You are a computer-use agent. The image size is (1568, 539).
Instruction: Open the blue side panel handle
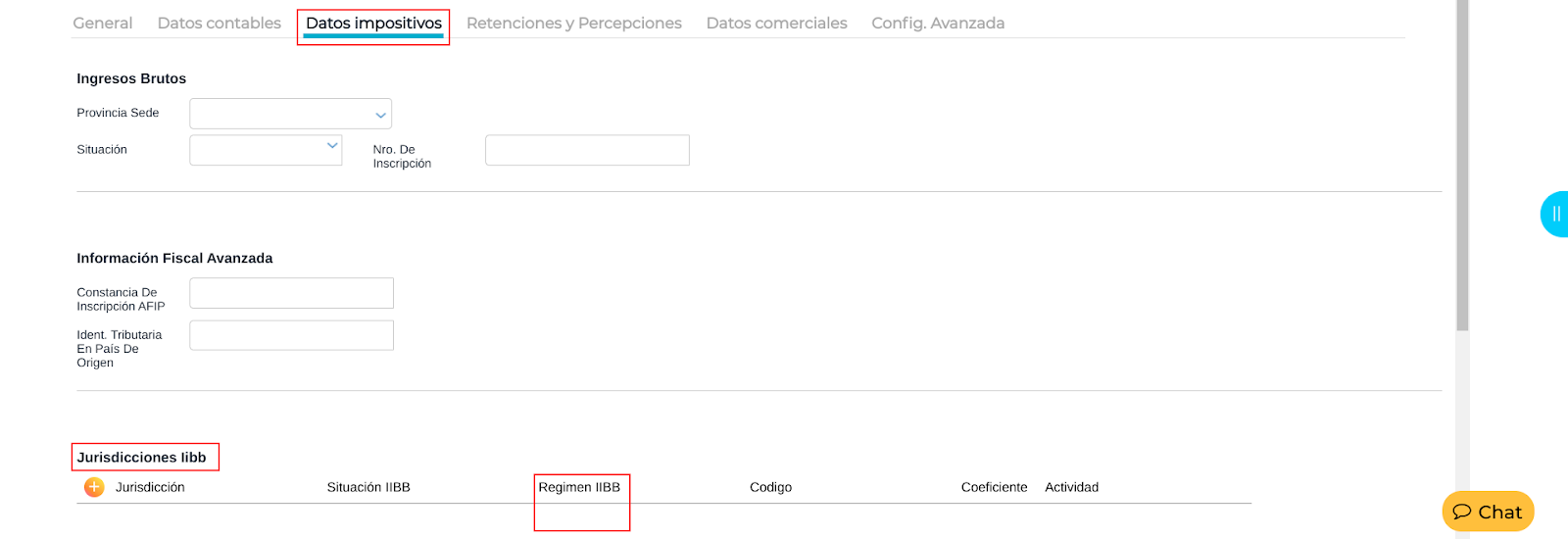[1555, 214]
